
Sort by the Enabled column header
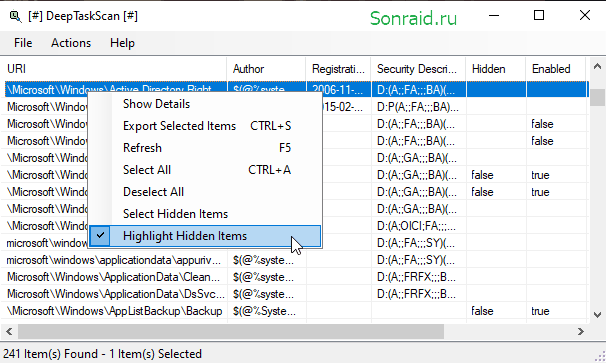tap(555, 69)
